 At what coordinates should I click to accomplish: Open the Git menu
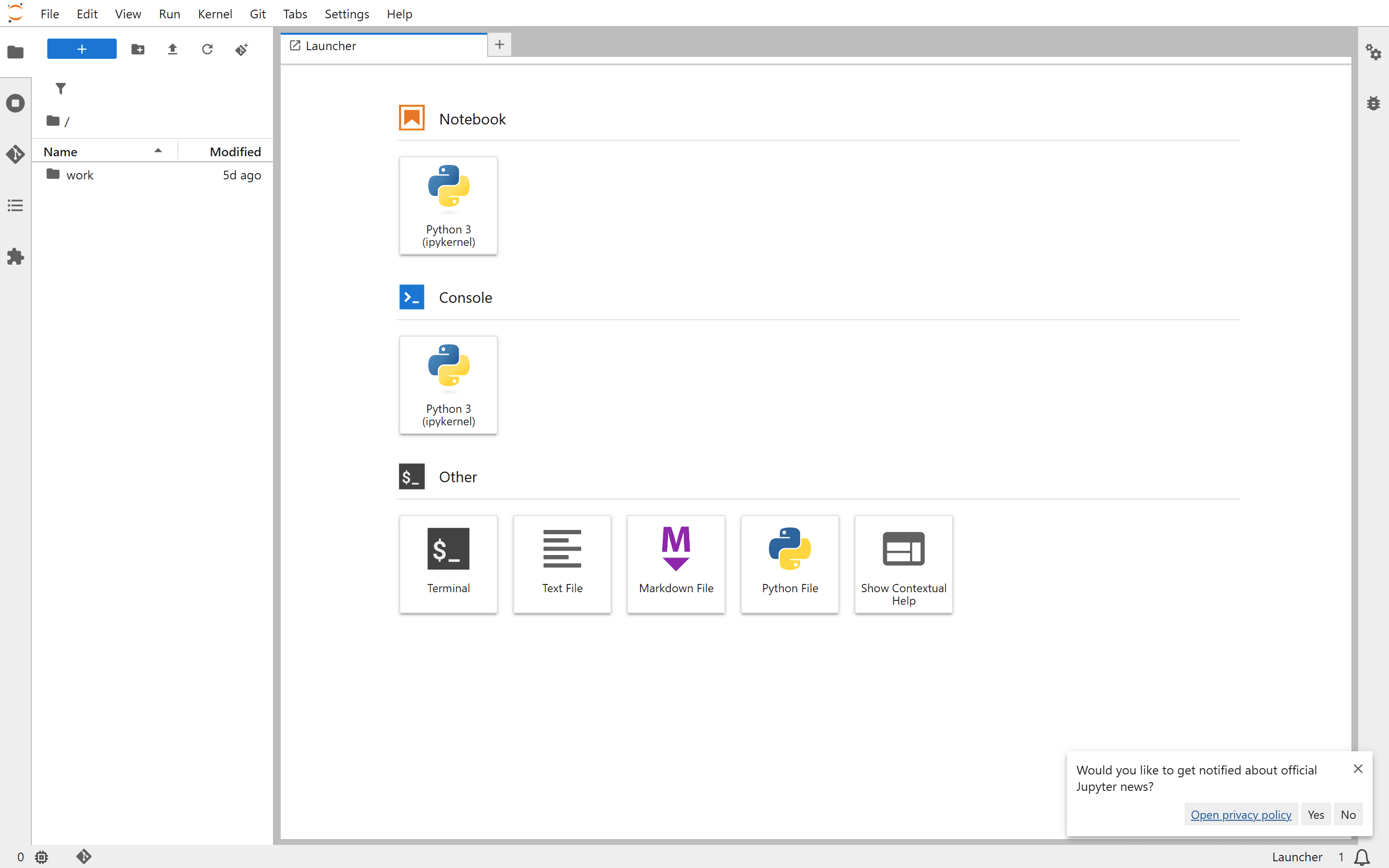click(258, 14)
